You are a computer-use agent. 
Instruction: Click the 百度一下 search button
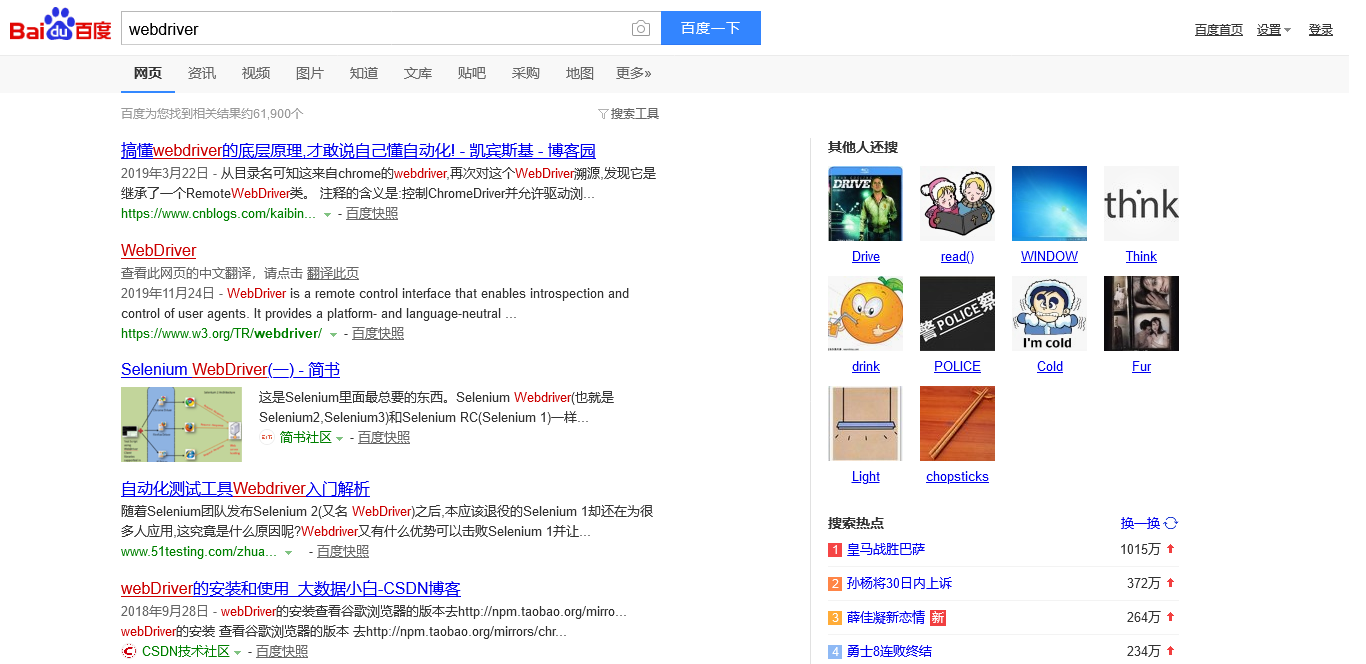(x=711, y=28)
